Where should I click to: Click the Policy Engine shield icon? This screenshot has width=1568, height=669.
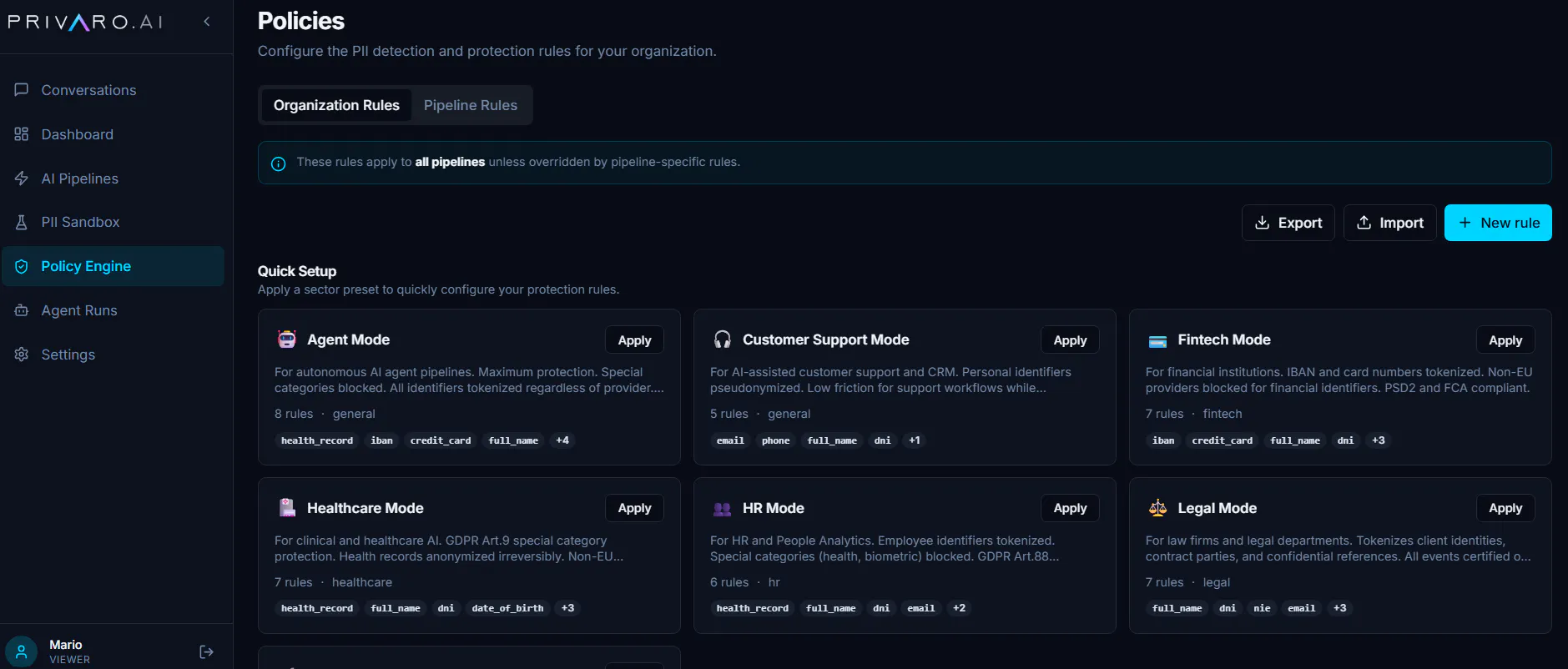tap(22, 266)
